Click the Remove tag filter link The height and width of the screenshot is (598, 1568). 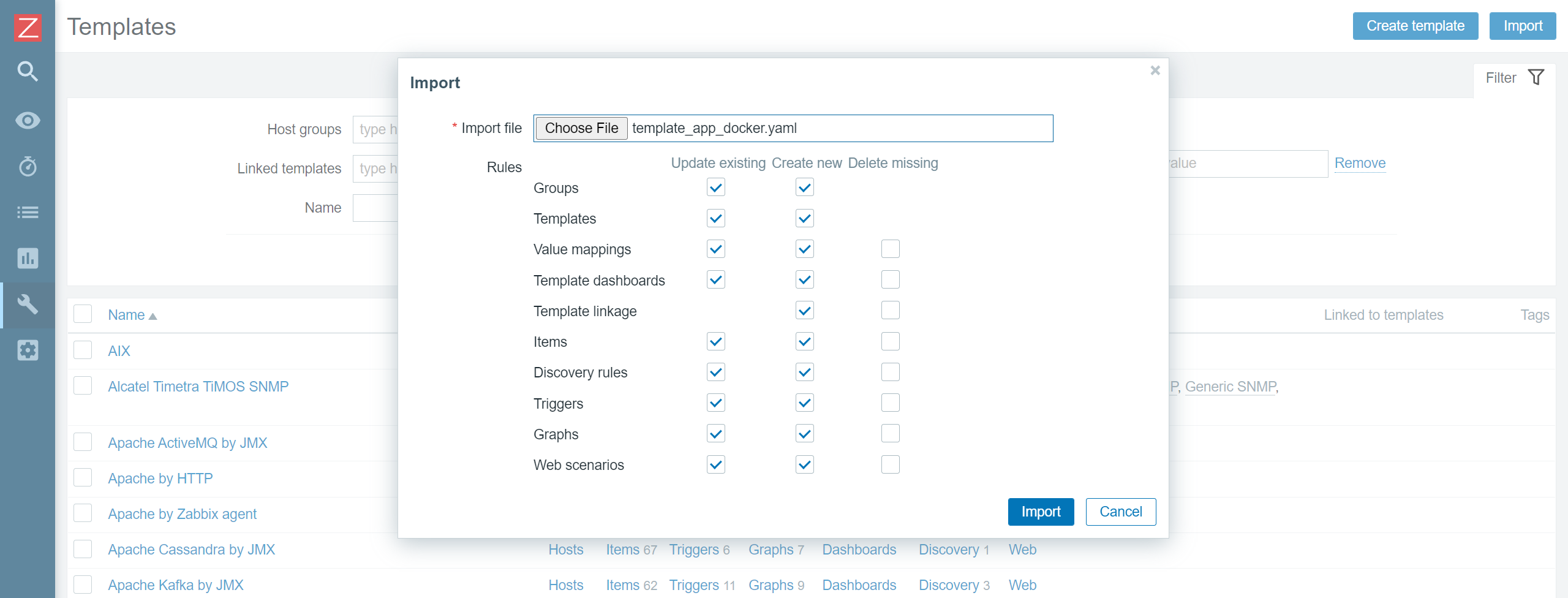pos(1360,163)
